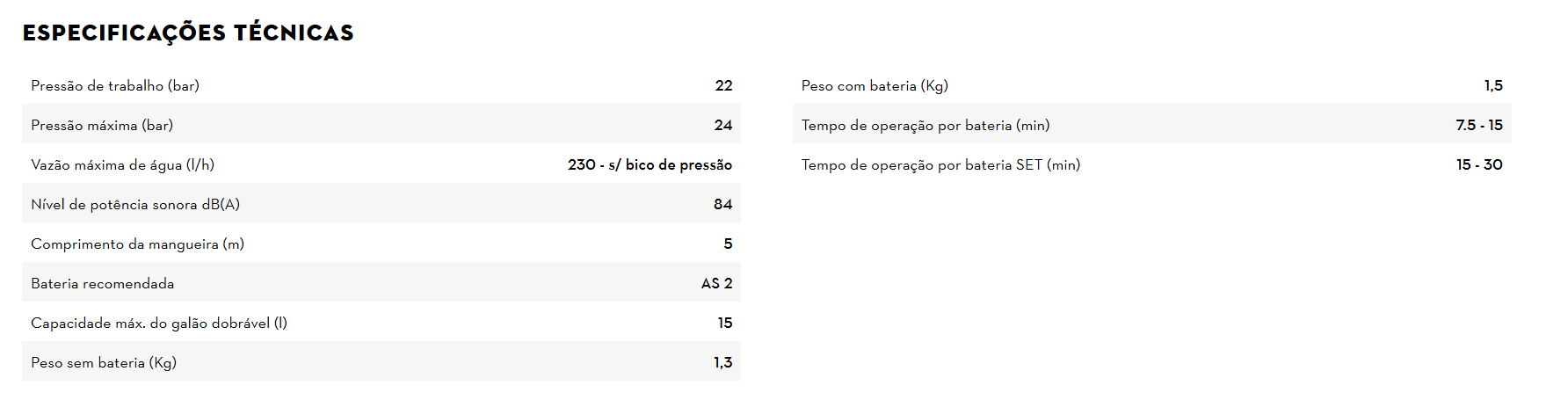This screenshot has height=393, width=1568.
Task: Click the maximum pressure value 24
Action: [x=723, y=126]
